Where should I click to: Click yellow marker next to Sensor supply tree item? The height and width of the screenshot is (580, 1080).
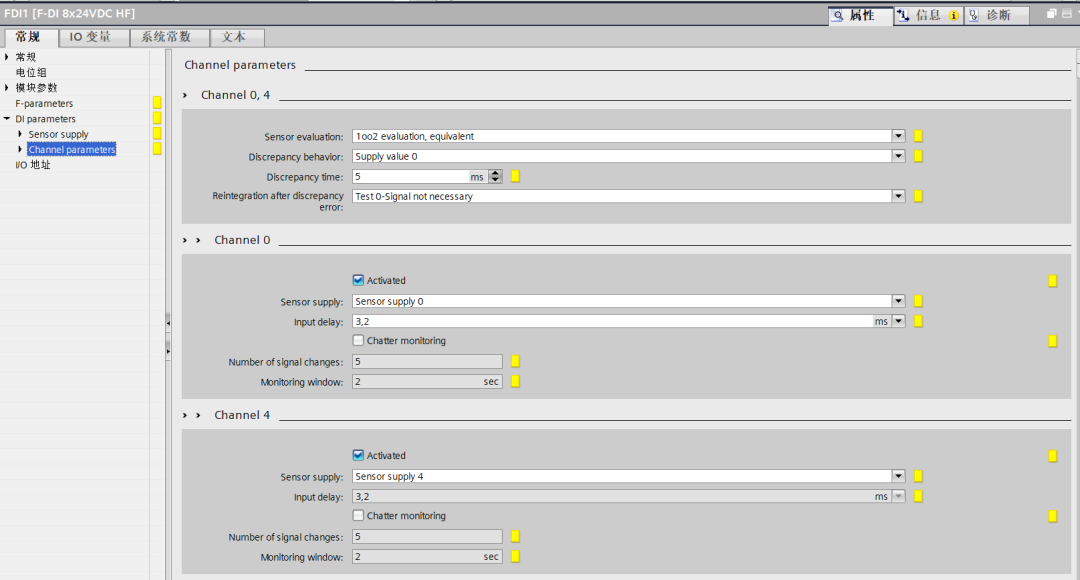(157, 133)
